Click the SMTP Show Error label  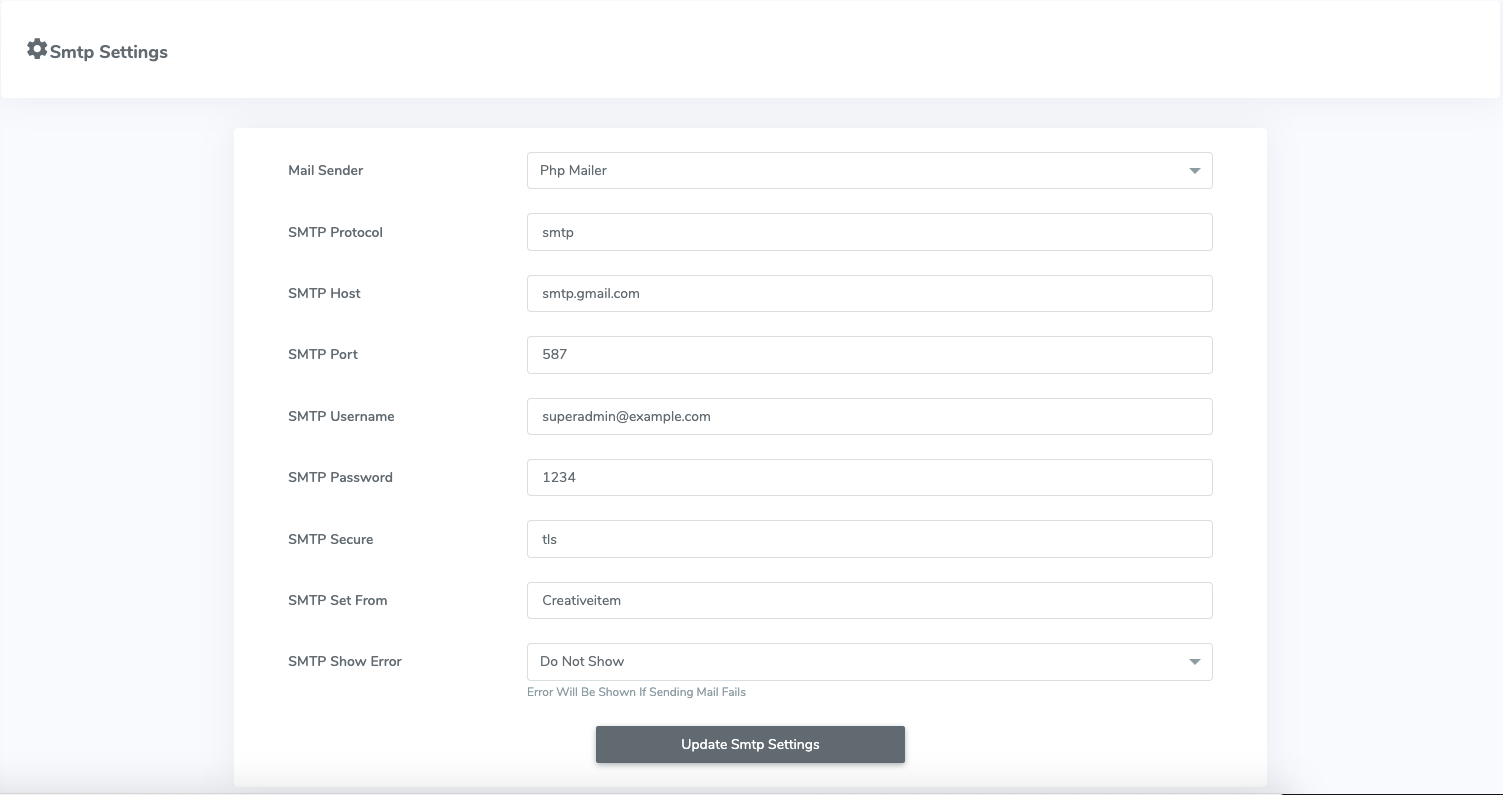344,662
